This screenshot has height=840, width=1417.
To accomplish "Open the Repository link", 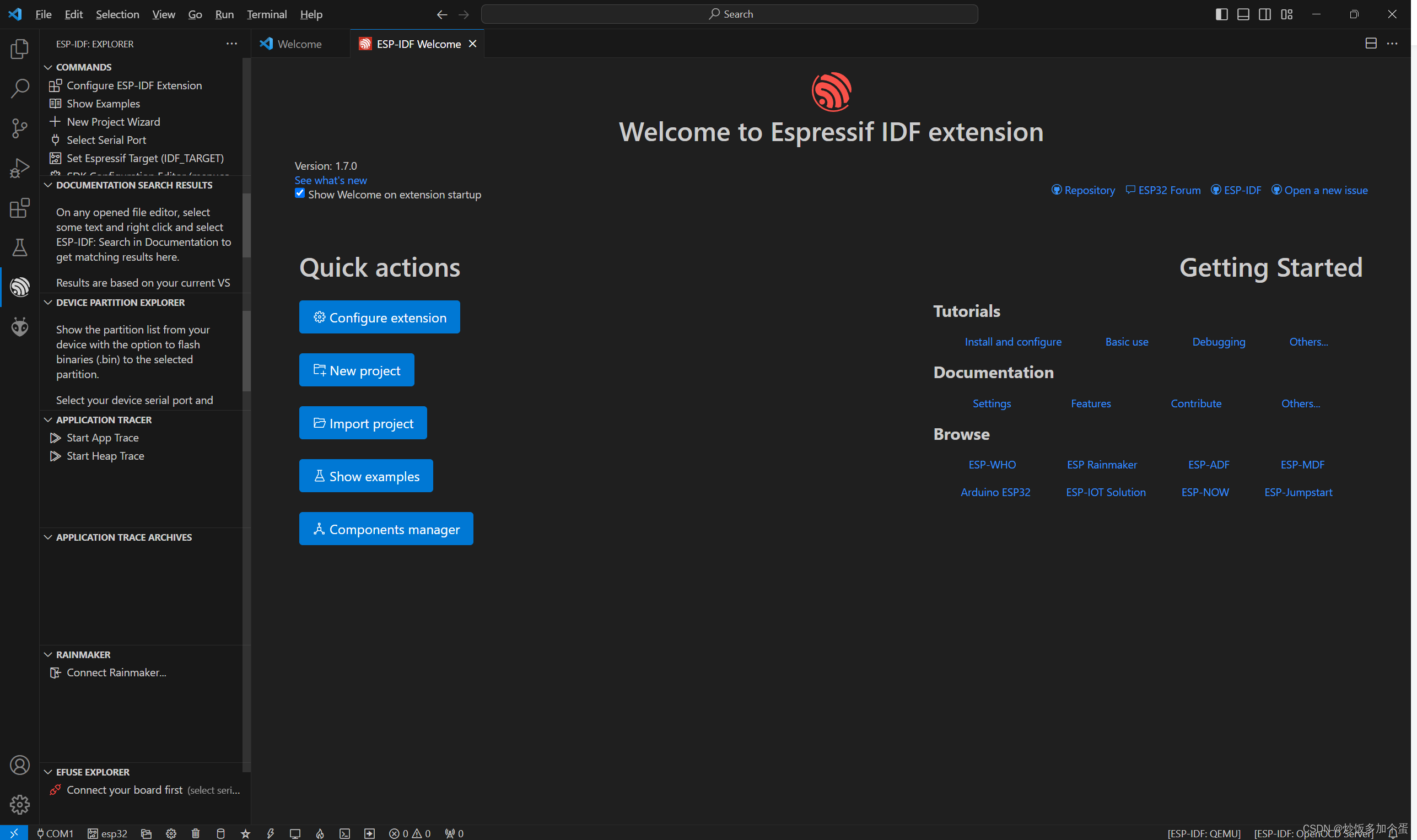I will 1083,190.
